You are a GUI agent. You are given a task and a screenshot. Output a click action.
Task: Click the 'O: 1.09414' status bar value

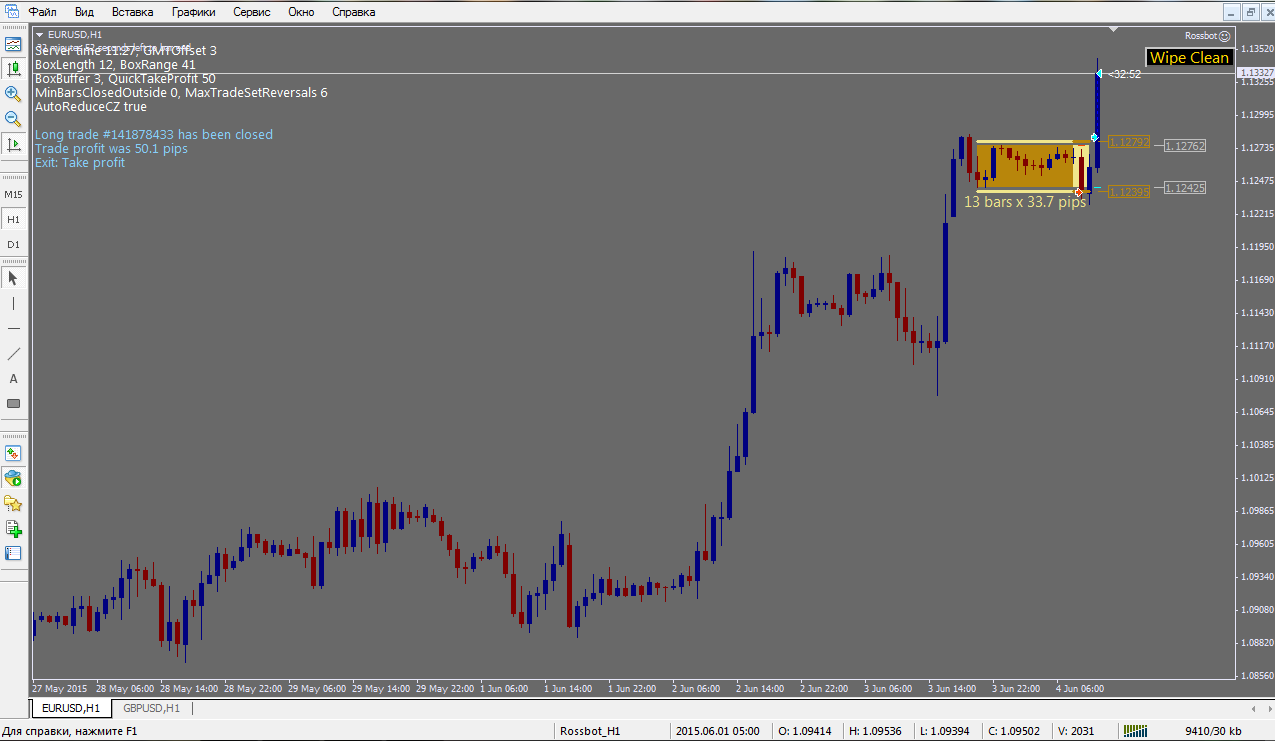[x=805, y=731]
